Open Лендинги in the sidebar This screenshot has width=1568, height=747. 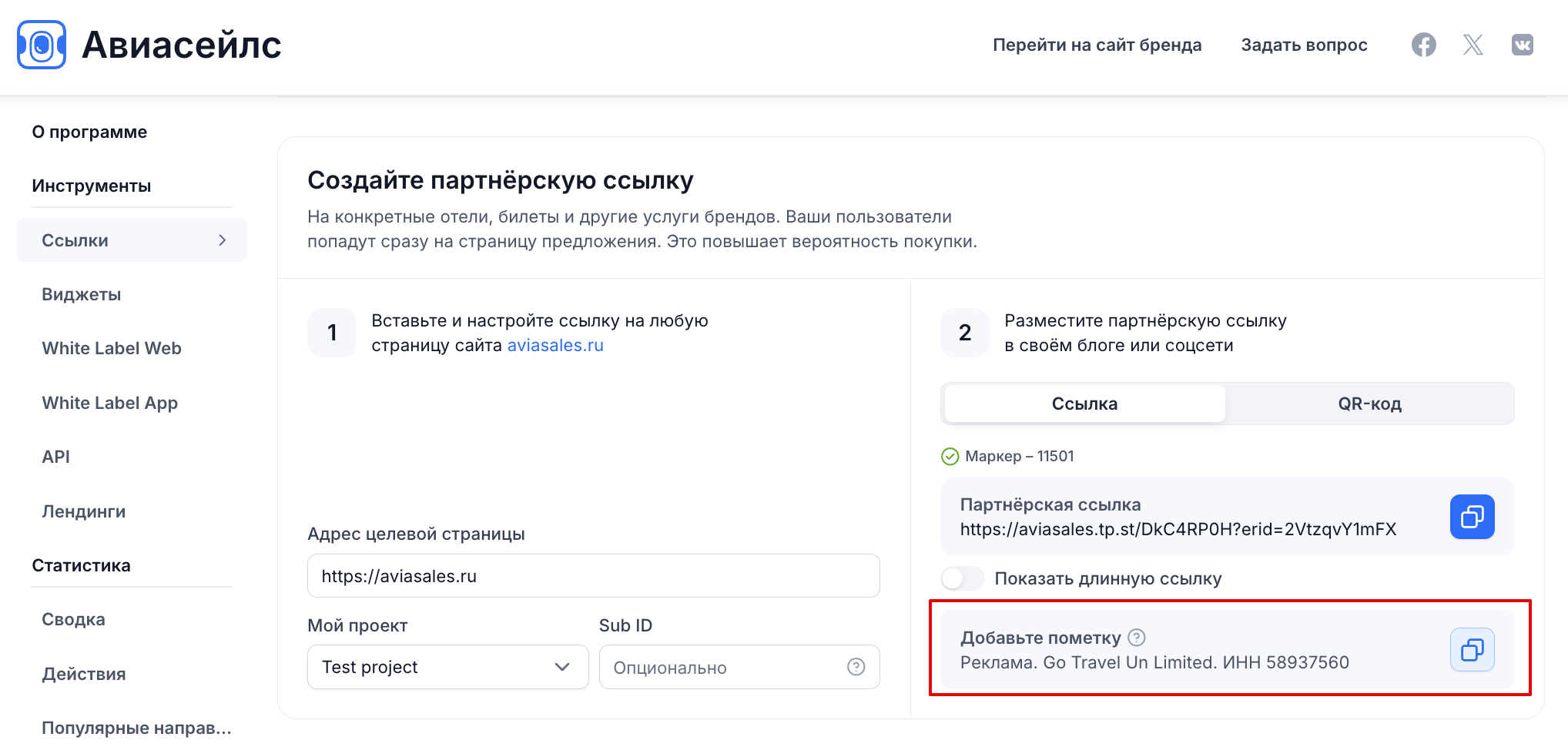(83, 511)
